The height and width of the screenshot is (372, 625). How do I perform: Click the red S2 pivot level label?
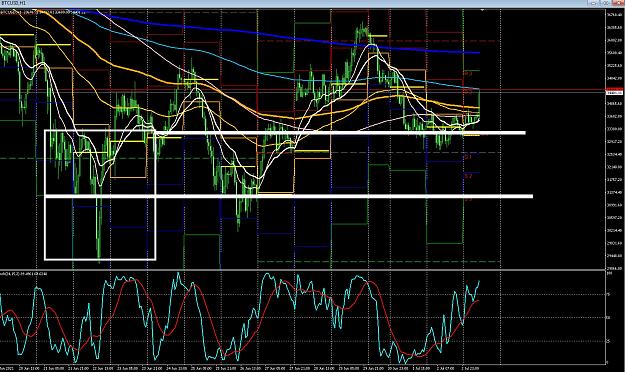click(468, 176)
